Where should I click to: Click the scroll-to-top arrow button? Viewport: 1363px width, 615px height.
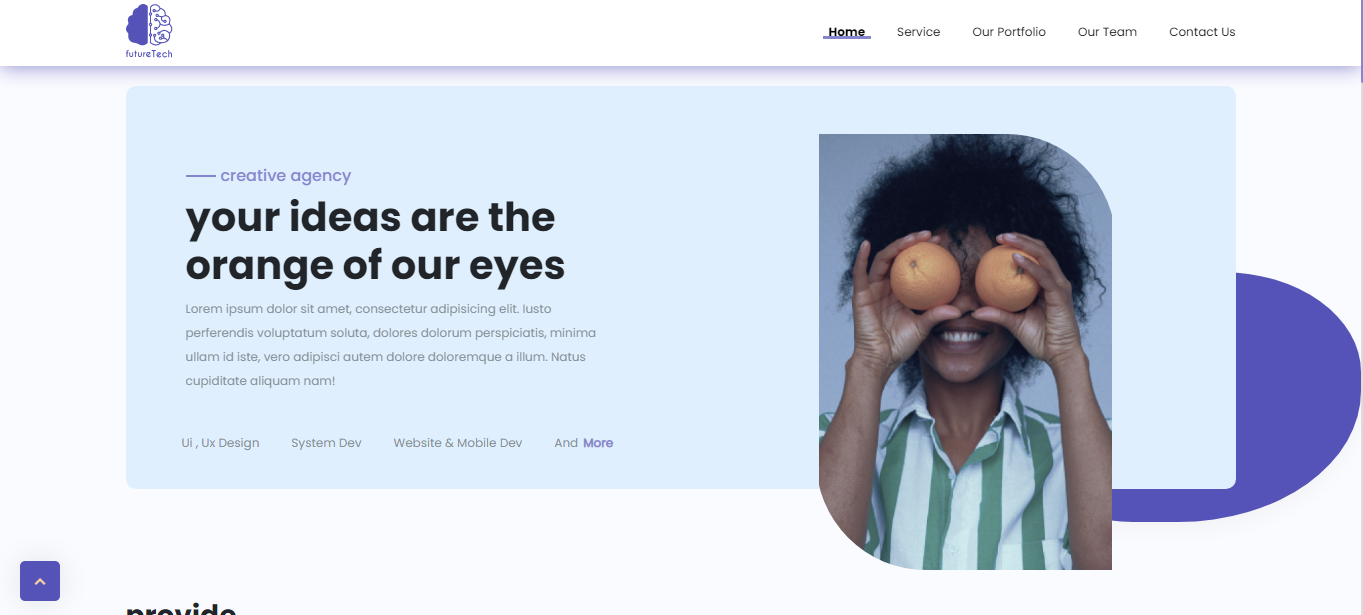point(40,581)
